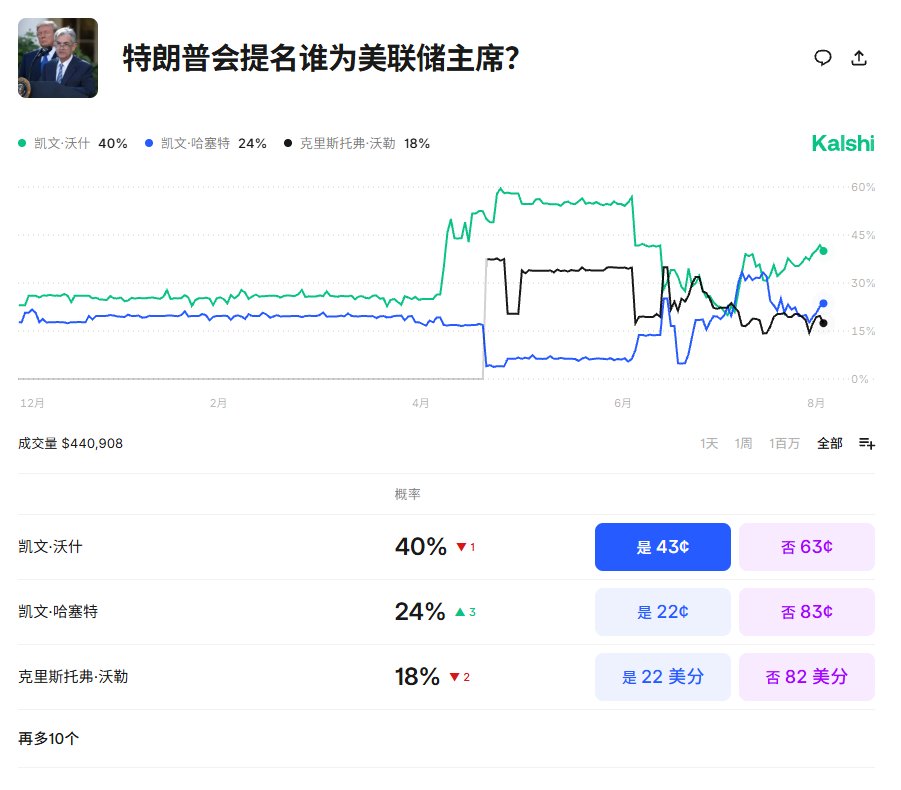
Task: Click 是 22¢ for 凯文·哈塞特
Action: pyautogui.click(x=663, y=611)
